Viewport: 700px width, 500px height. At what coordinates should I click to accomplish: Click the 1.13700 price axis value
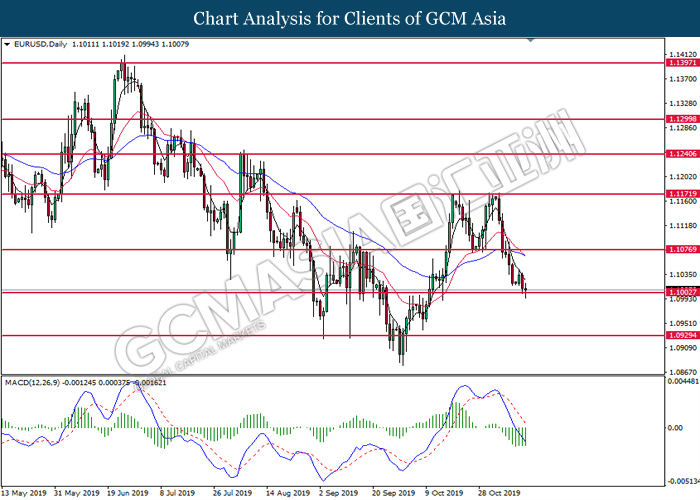pyautogui.click(x=683, y=79)
